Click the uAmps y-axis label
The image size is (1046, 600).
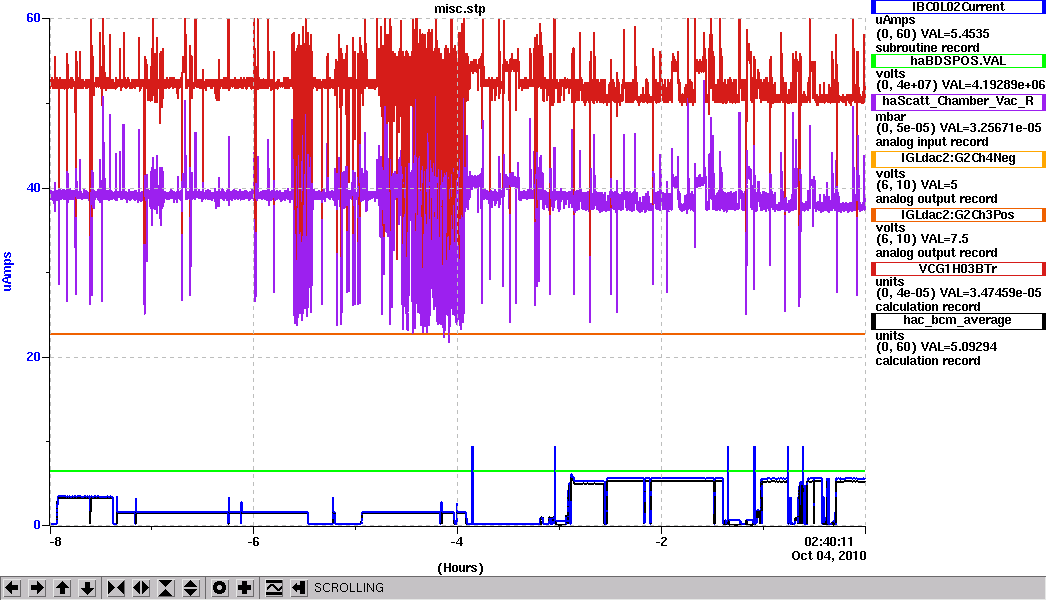7,271
